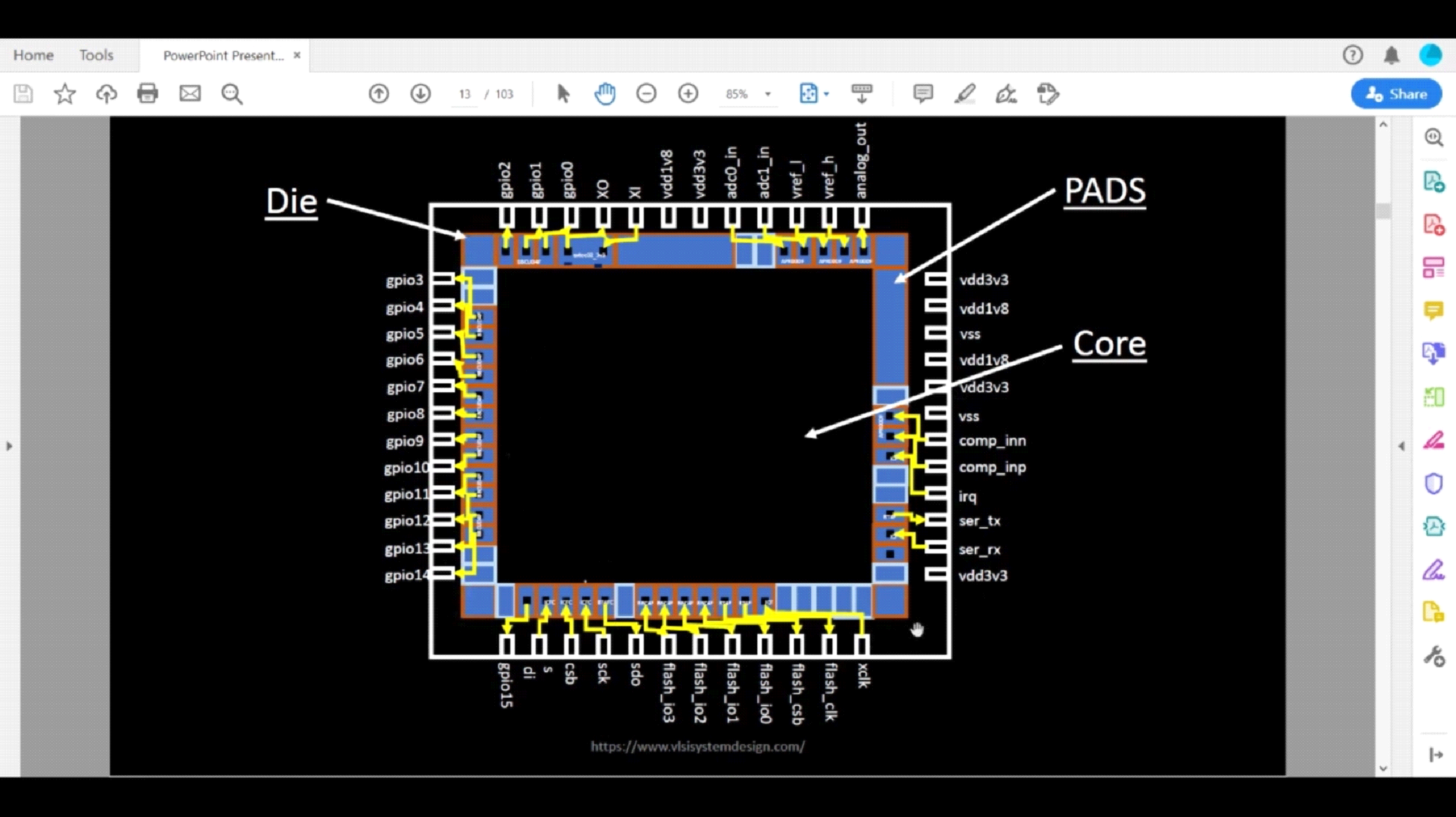This screenshot has height=817, width=1456.
Task: Edit the page number field showing 13
Action: (465, 94)
